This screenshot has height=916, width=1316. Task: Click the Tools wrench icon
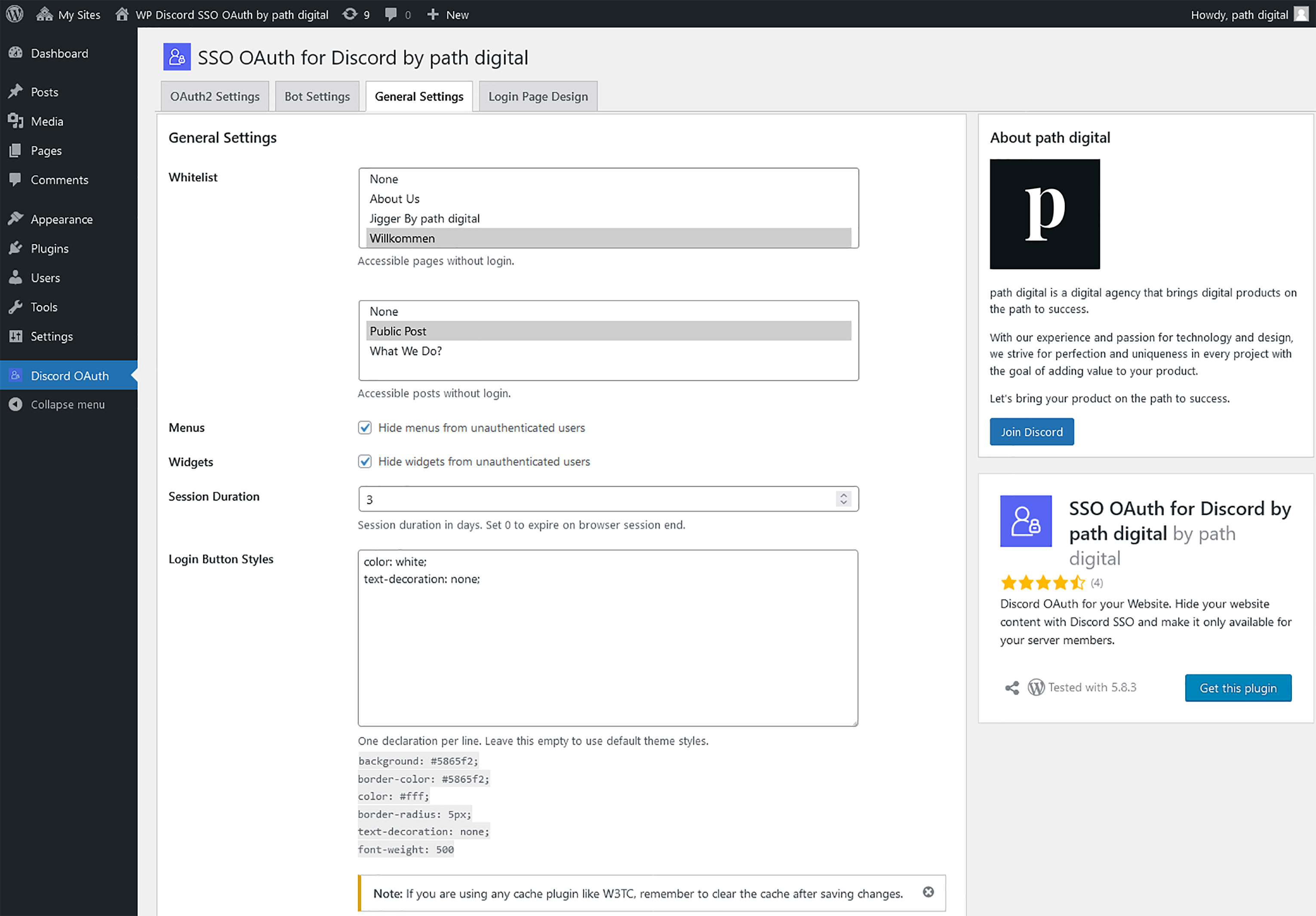(15, 307)
